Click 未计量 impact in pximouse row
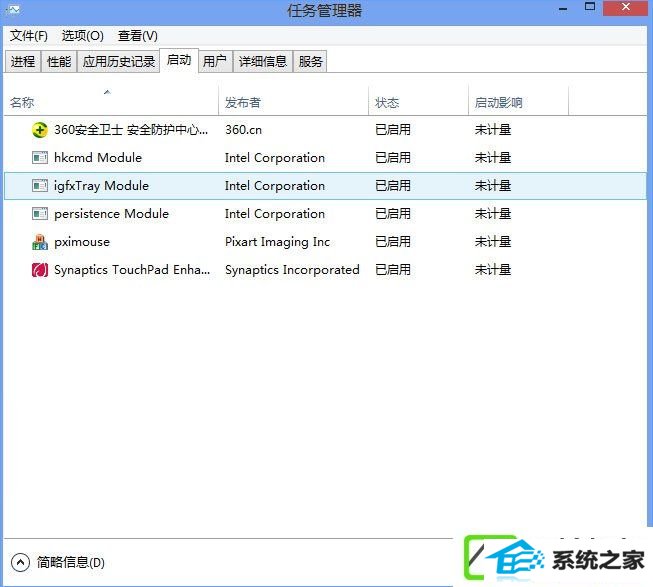The width and height of the screenshot is (653, 587). point(493,242)
